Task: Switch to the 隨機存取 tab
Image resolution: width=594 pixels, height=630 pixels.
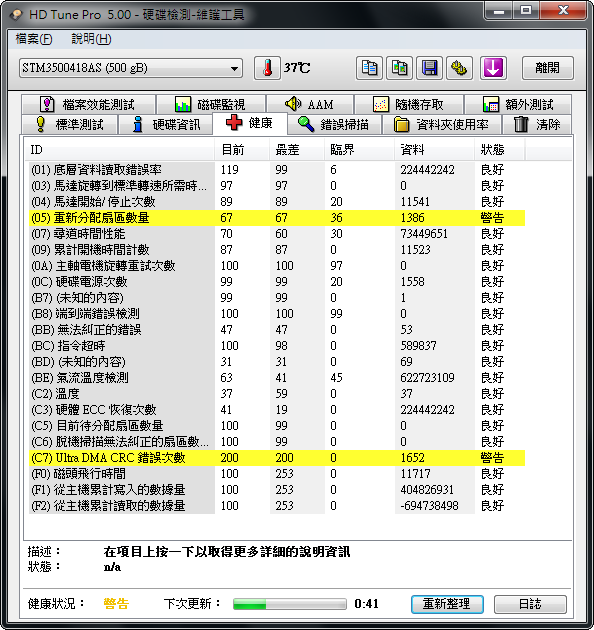Action: [x=410, y=104]
